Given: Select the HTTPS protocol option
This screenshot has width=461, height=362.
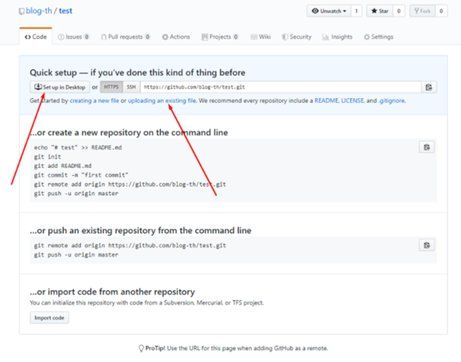Looking at the screenshot, I should 111,87.
